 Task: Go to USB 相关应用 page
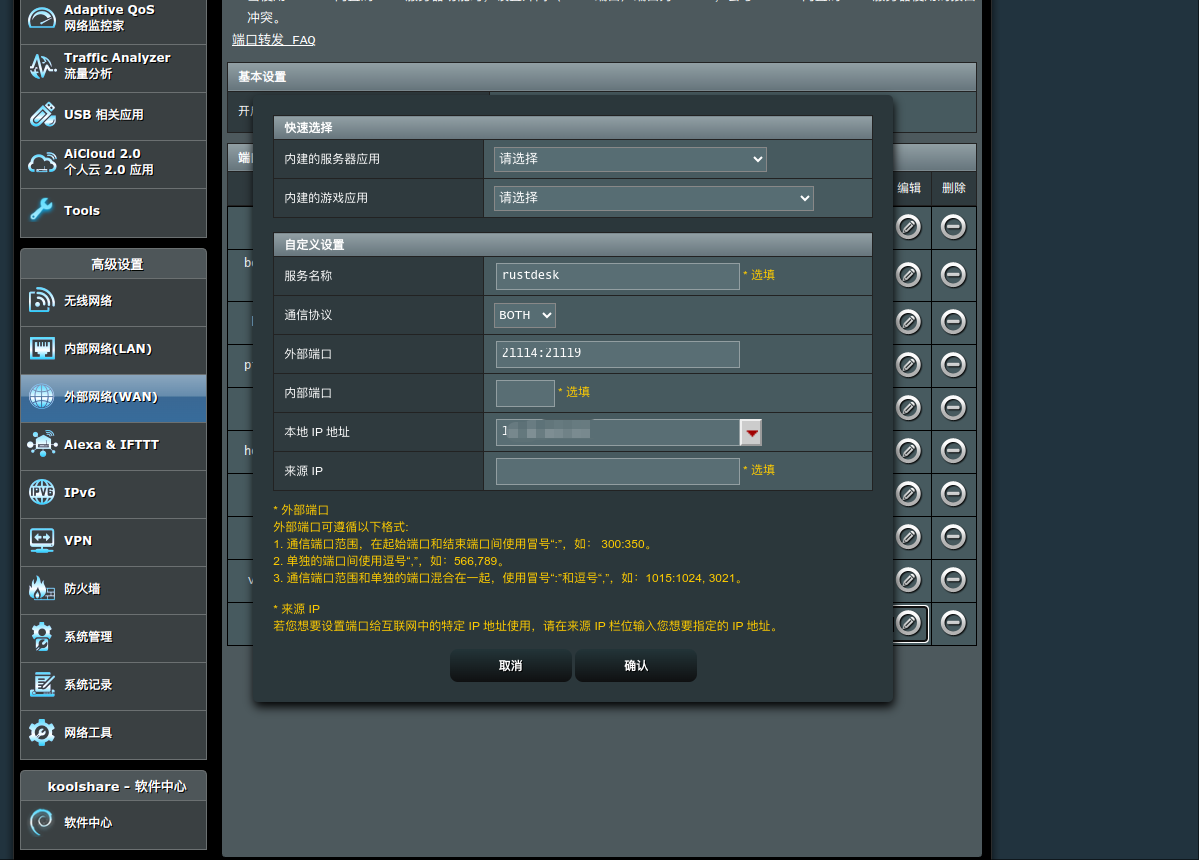113,115
